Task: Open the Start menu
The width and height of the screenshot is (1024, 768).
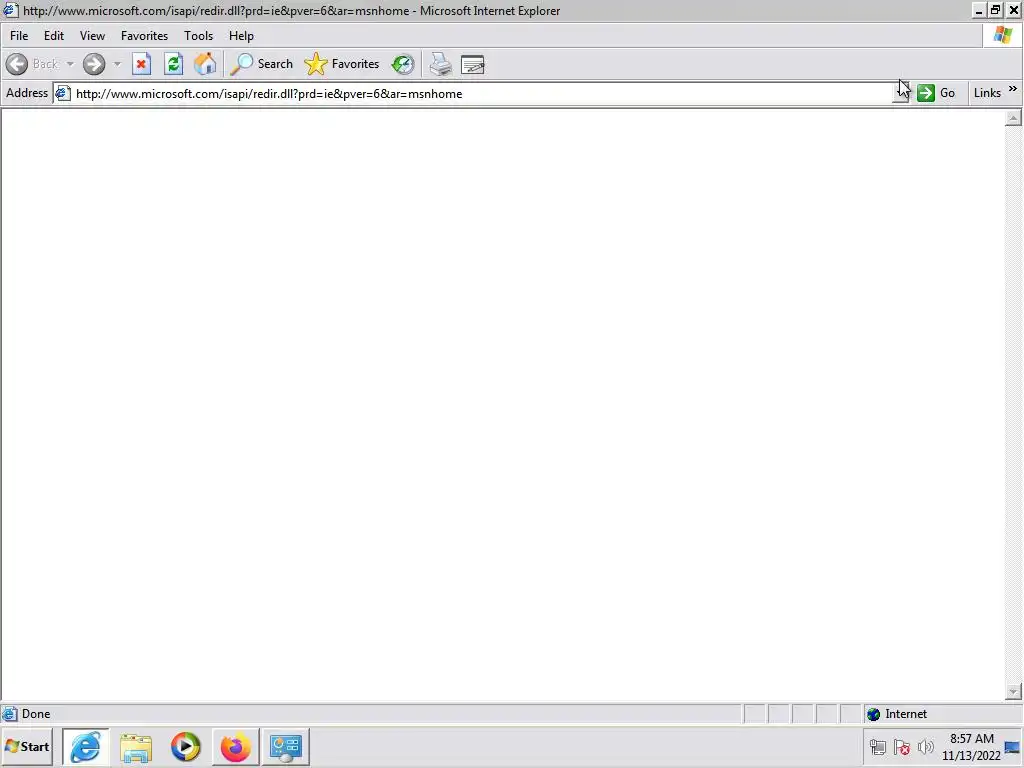Action: click(27, 746)
